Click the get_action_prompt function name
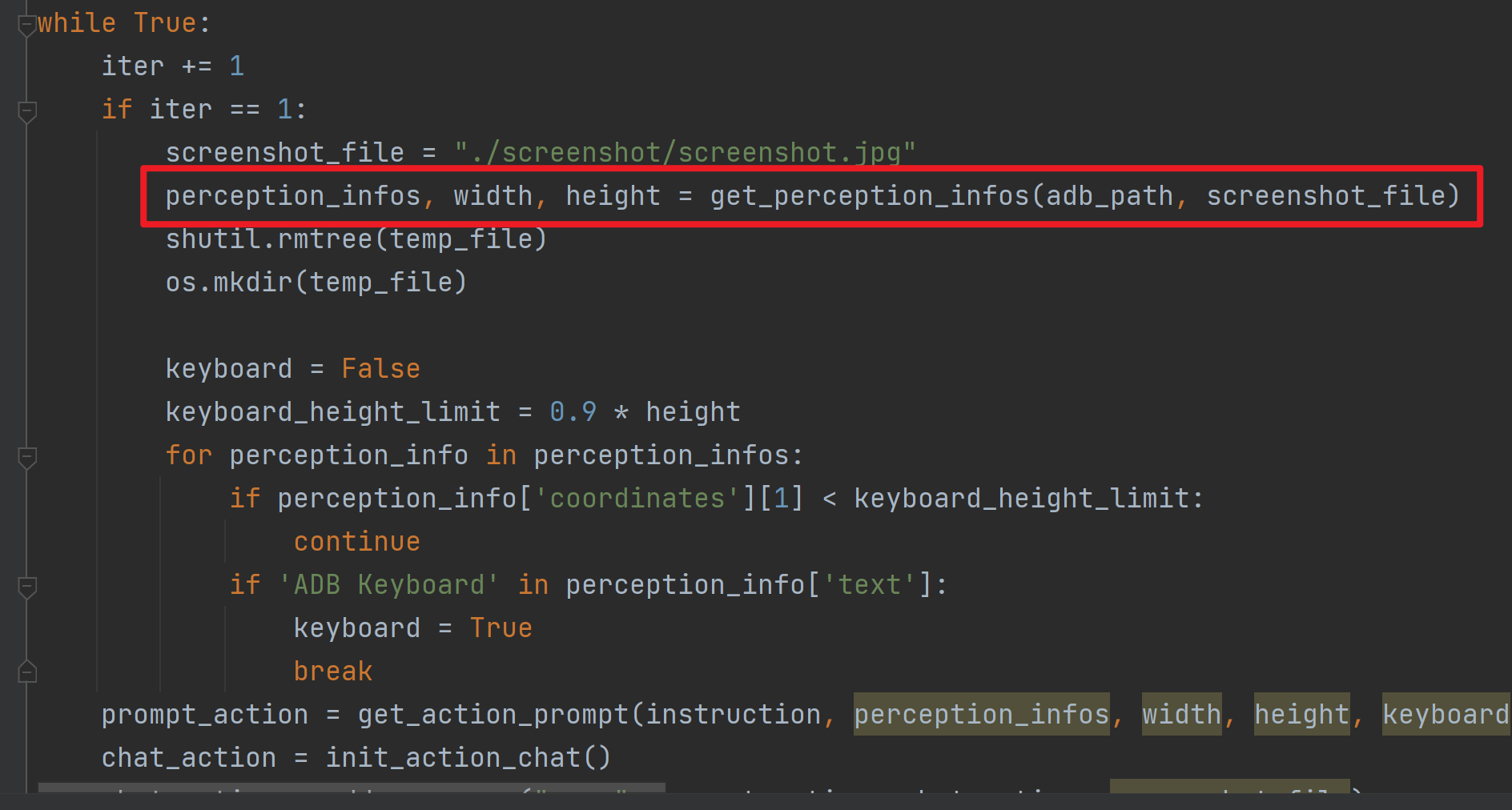The image size is (1512, 810). 493,715
